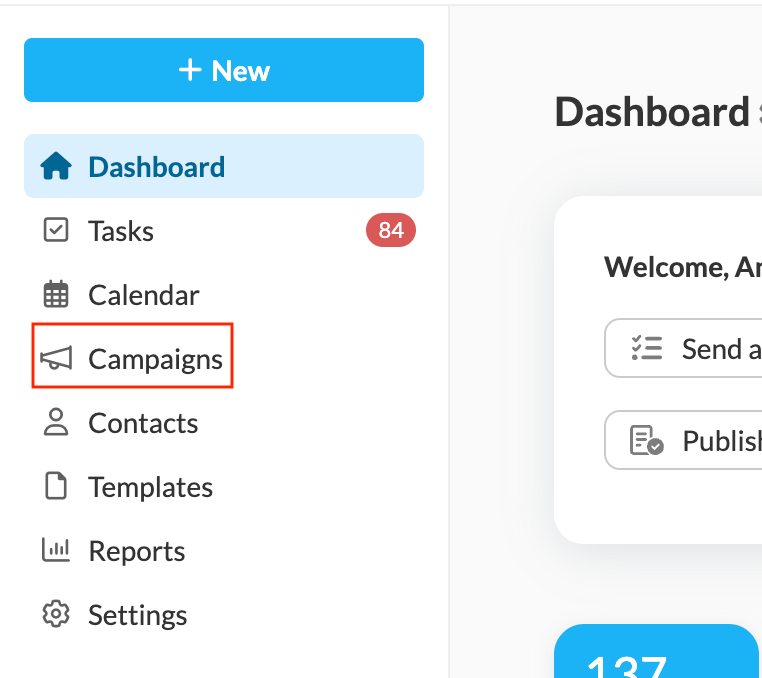
Task: Click the calendar grid icon in sidebar
Action: click(x=56, y=295)
